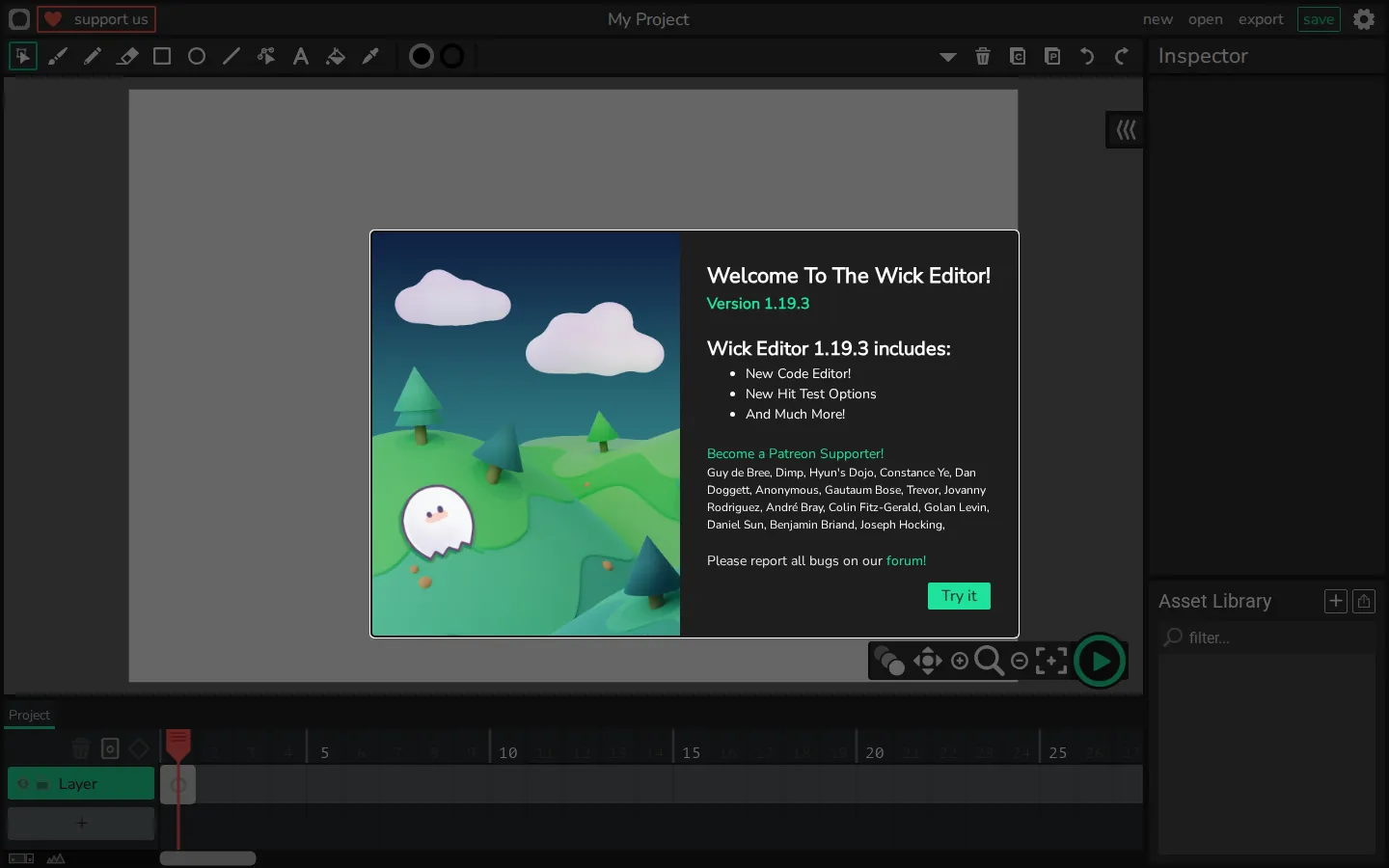The width and height of the screenshot is (1389, 868).
Task: Click frame number 20 on timeline ruler
Action: (x=875, y=752)
